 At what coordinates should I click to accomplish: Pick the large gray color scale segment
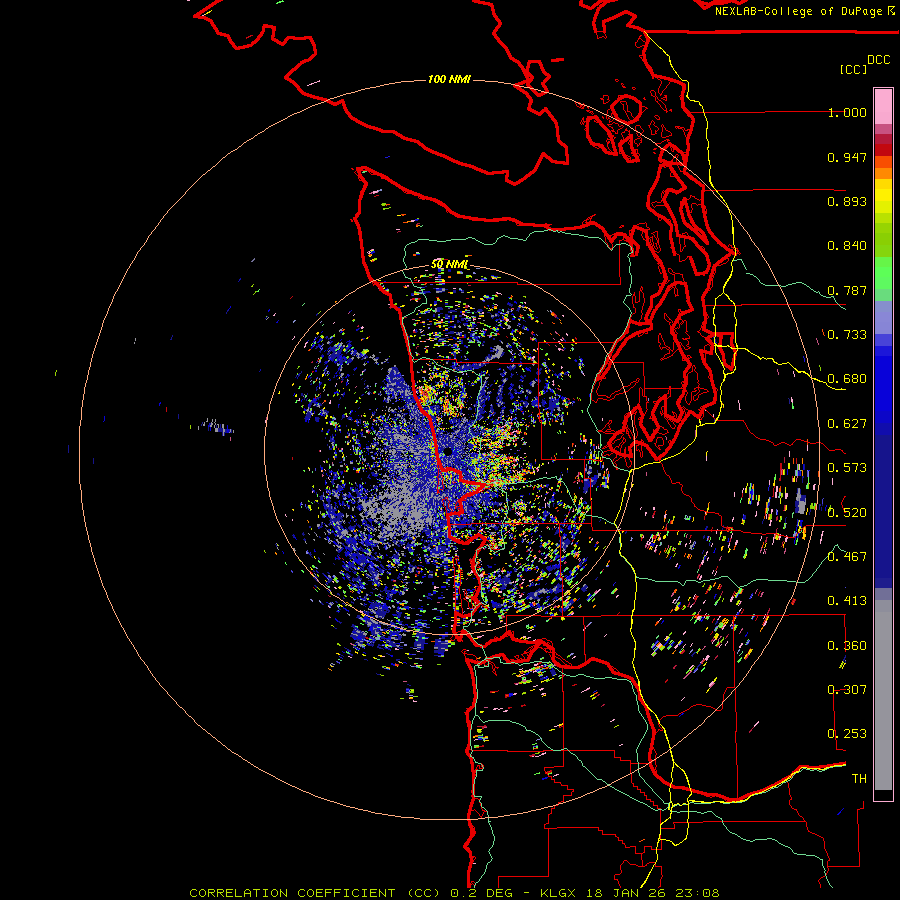883,695
